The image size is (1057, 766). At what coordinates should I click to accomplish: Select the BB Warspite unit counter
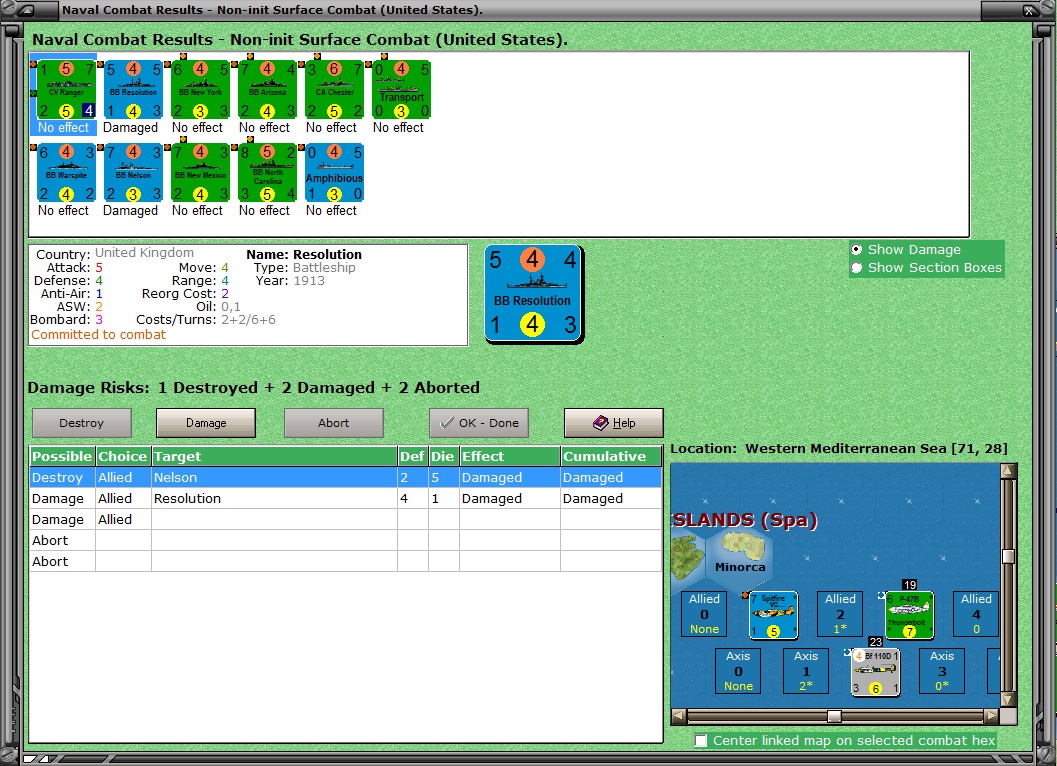pos(66,173)
